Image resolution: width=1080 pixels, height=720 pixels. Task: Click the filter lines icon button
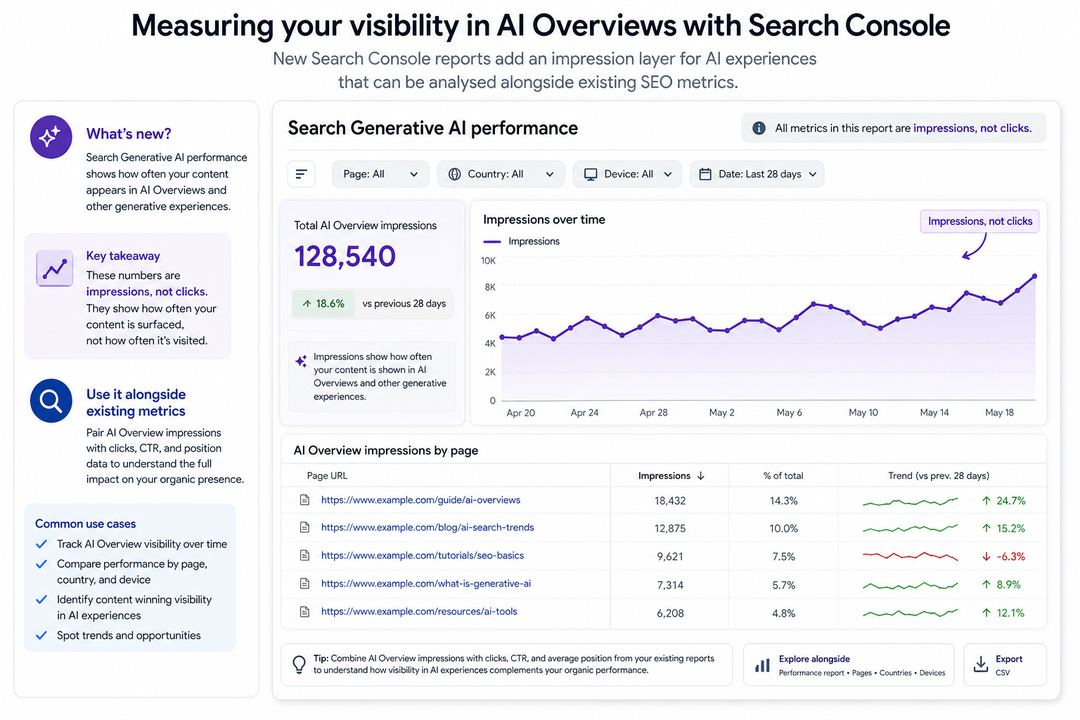[301, 174]
